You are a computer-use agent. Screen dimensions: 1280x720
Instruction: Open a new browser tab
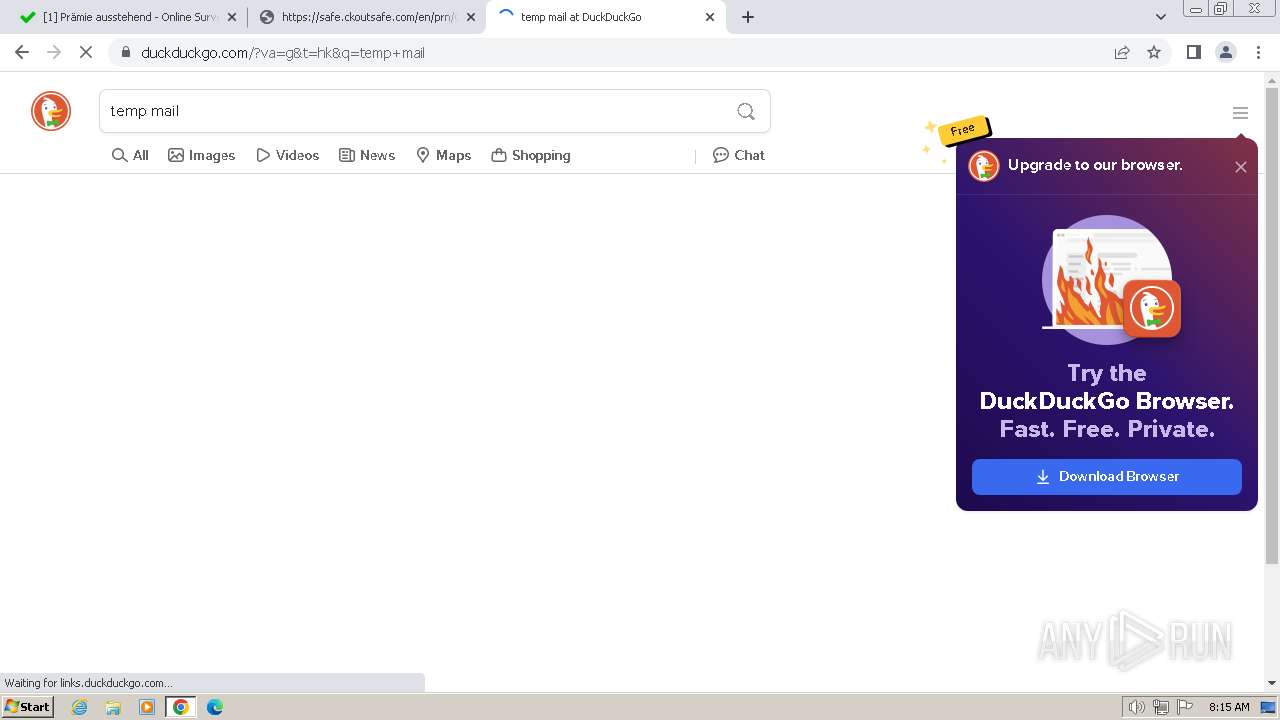coord(748,17)
